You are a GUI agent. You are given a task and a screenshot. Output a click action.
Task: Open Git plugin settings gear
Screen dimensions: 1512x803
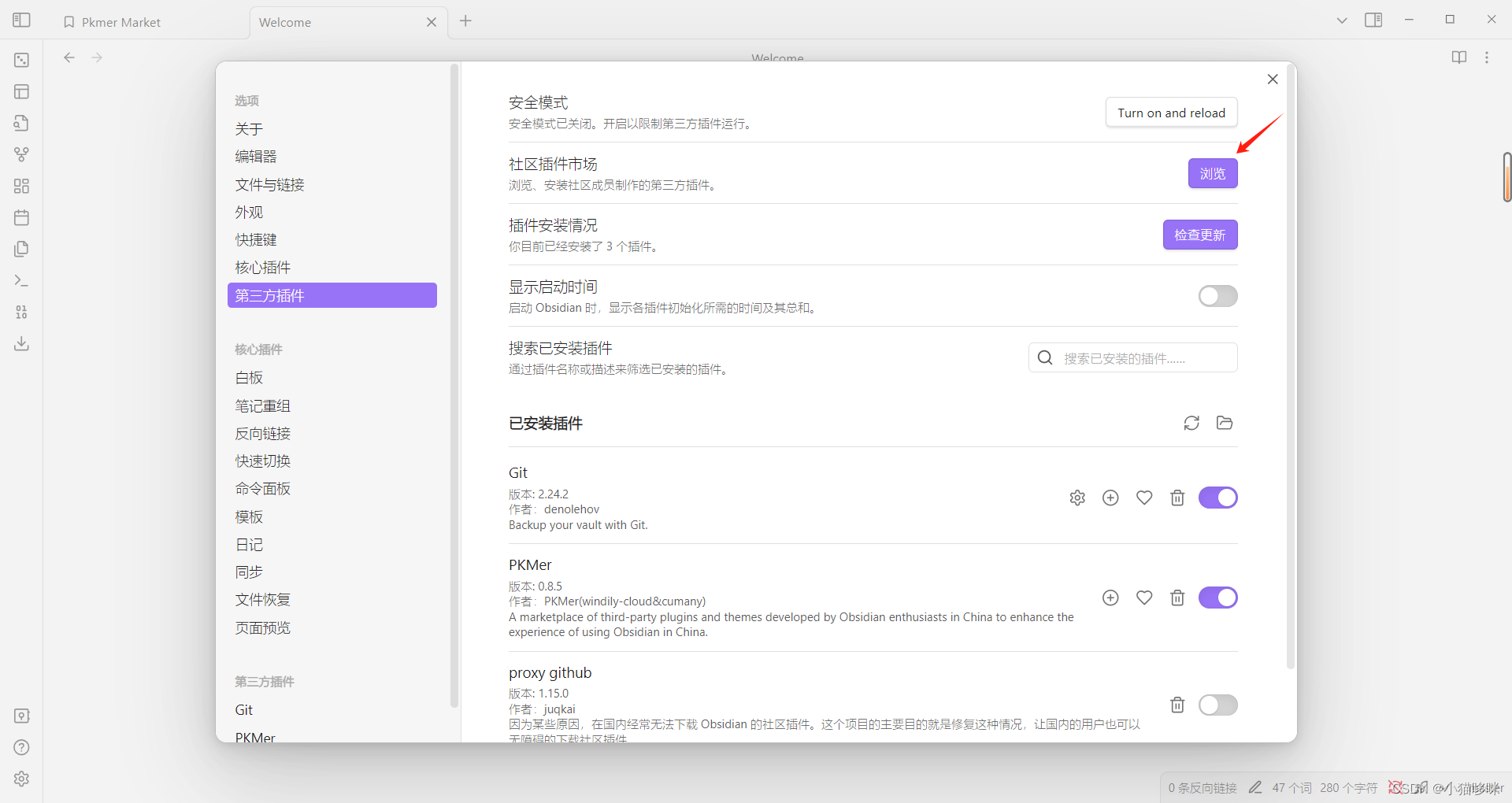click(x=1077, y=498)
